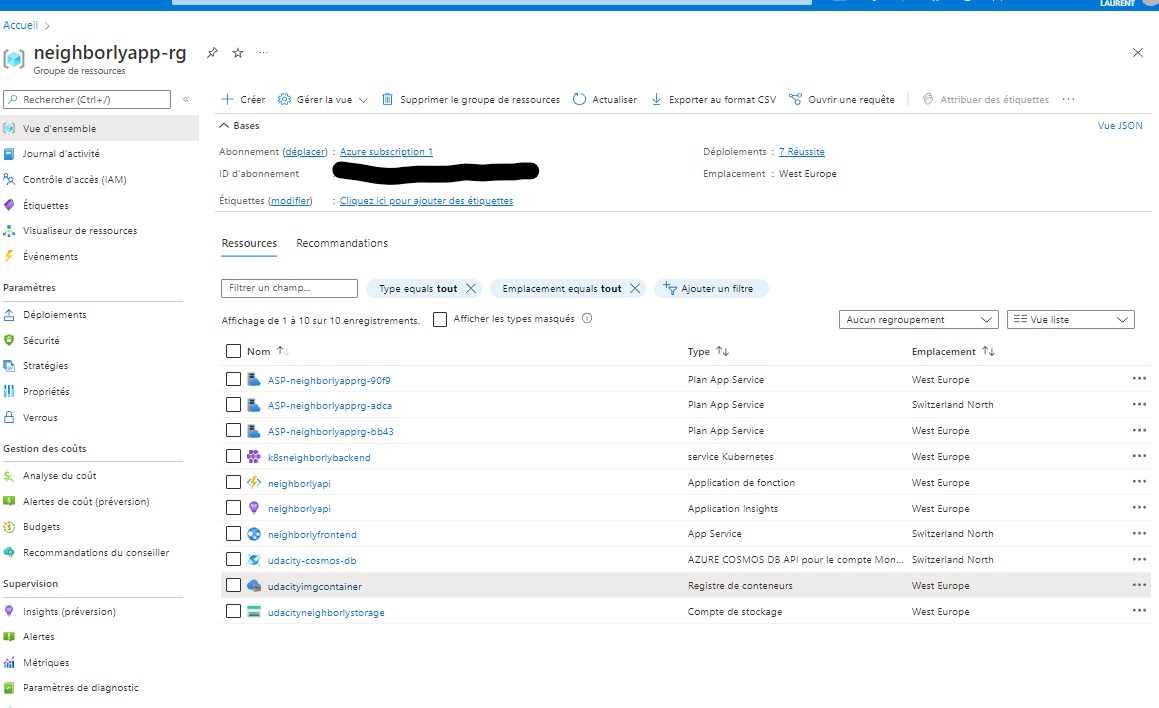
Task: Sort by Nom column
Action: [x=268, y=351]
